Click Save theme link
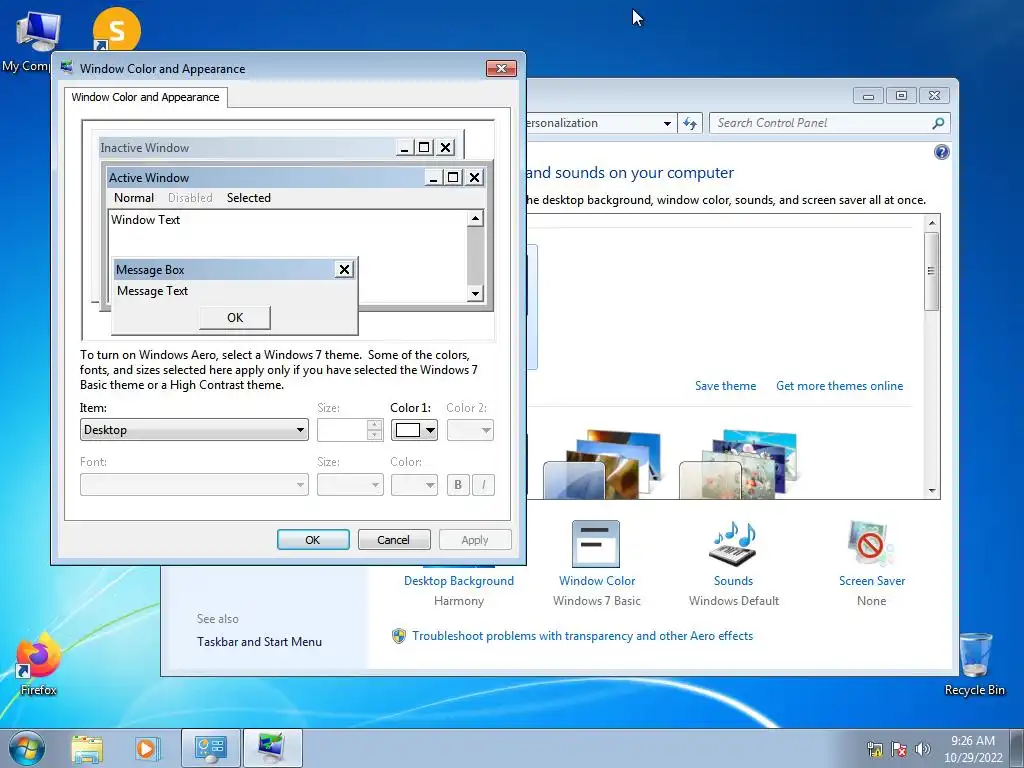This screenshot has height=768, width=1024. click(x=725, y=386)
